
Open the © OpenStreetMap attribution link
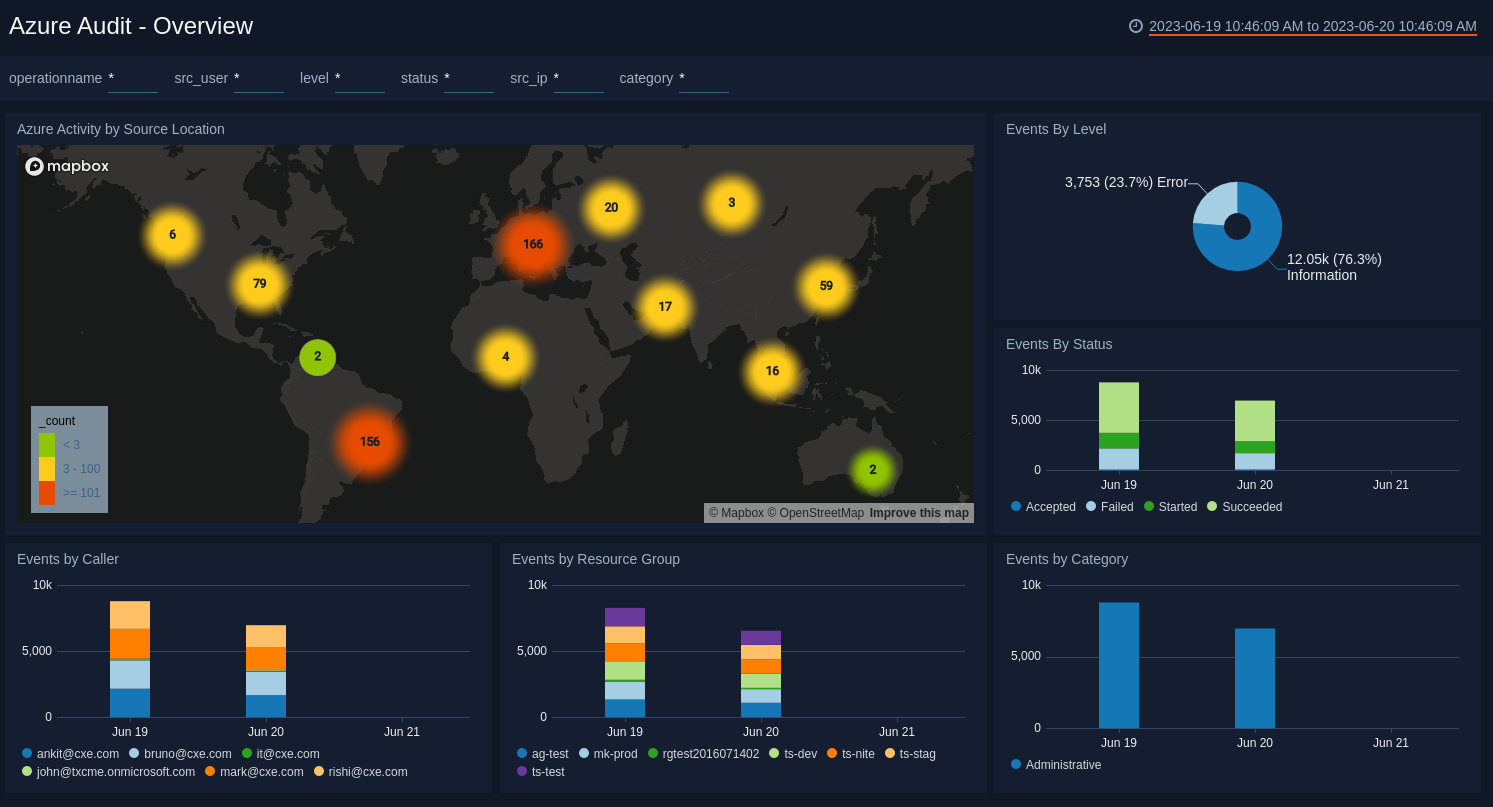[816, 513]
